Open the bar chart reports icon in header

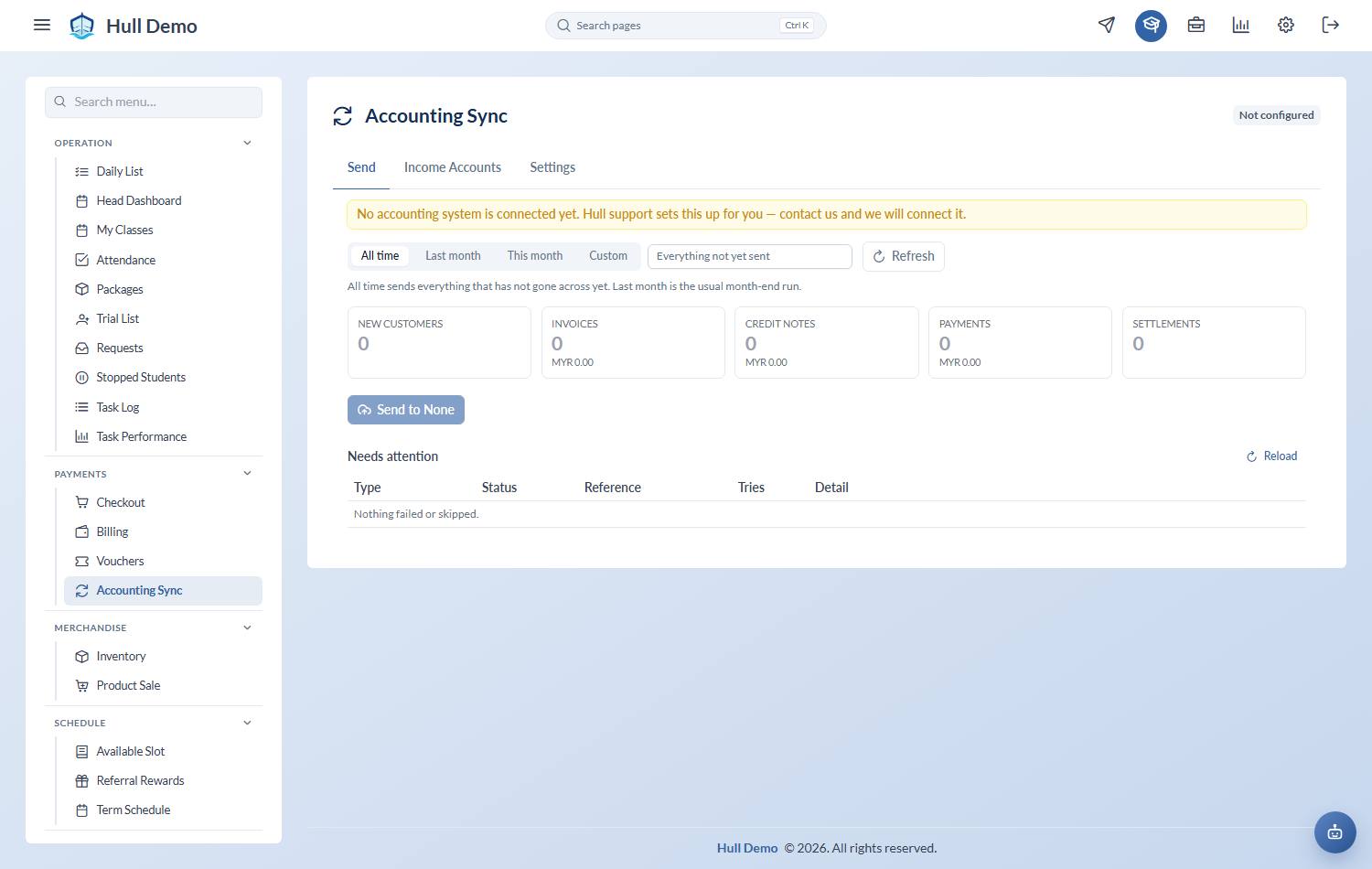point(1241,25)
